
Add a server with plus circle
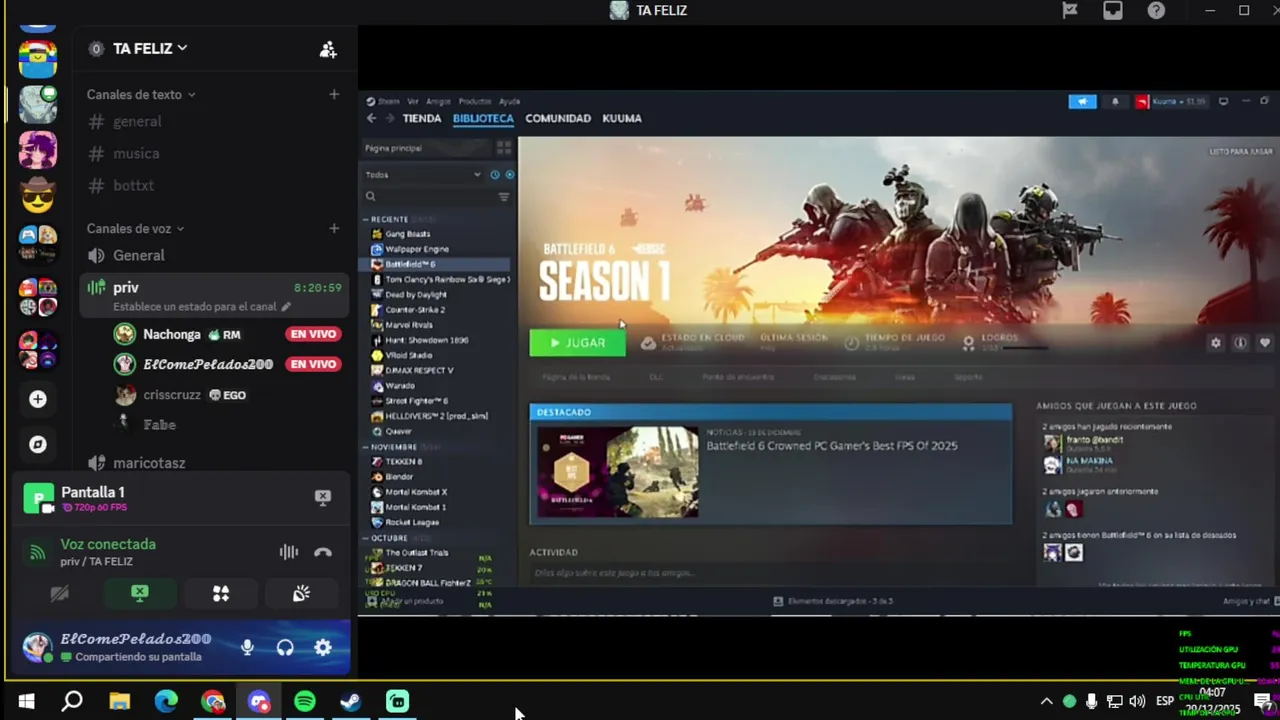point(38,399)
